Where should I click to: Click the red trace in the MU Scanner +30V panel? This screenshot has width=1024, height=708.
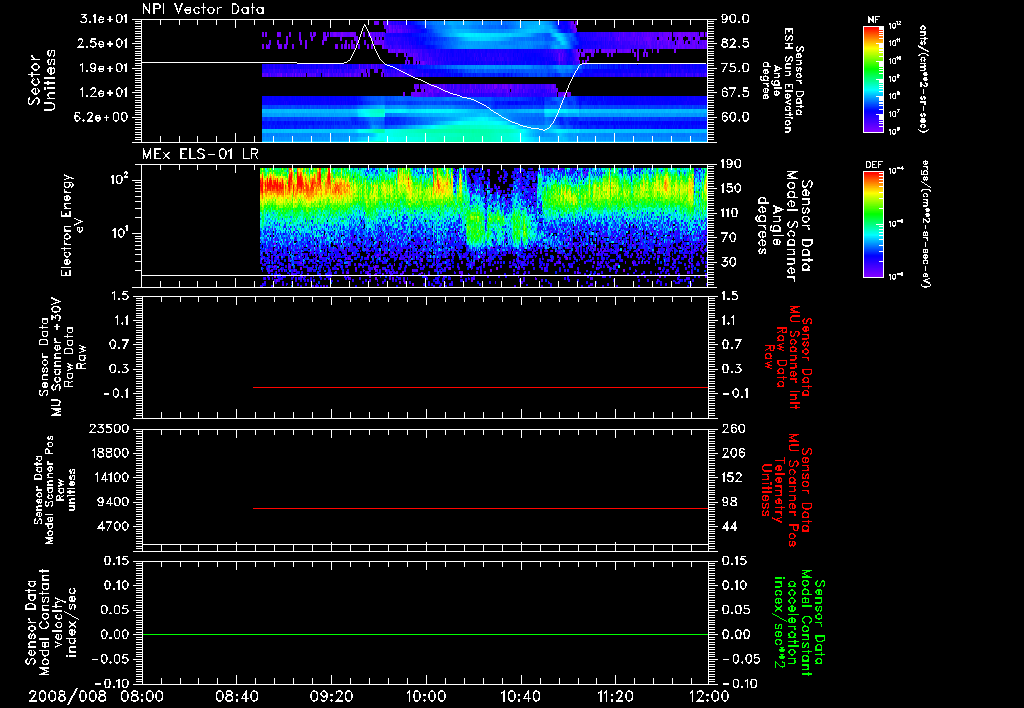tap(481, 387)
